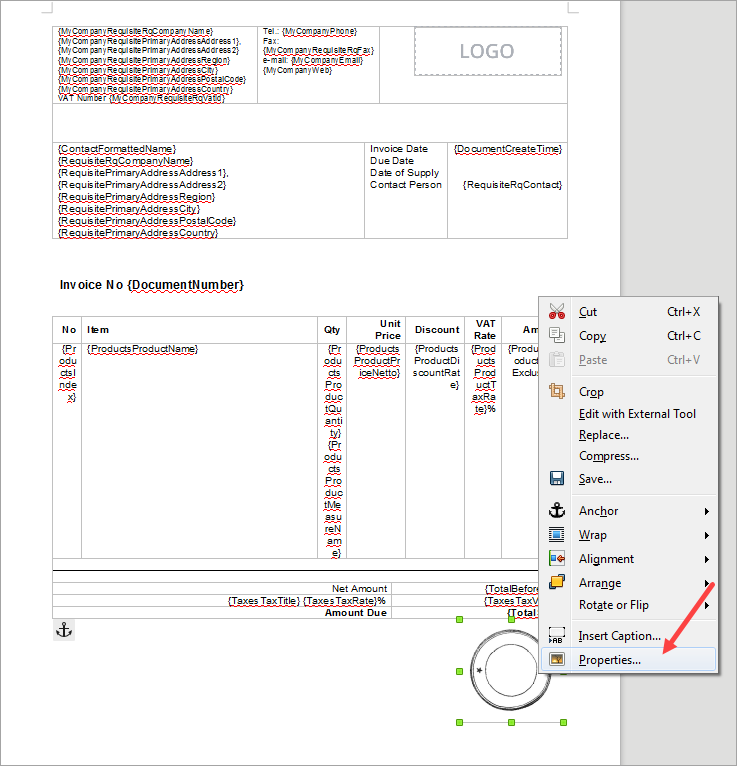The image size is (737, 766).
Task: Click the {ContactFormattedName} placeholder
Action: coord(117,149)
